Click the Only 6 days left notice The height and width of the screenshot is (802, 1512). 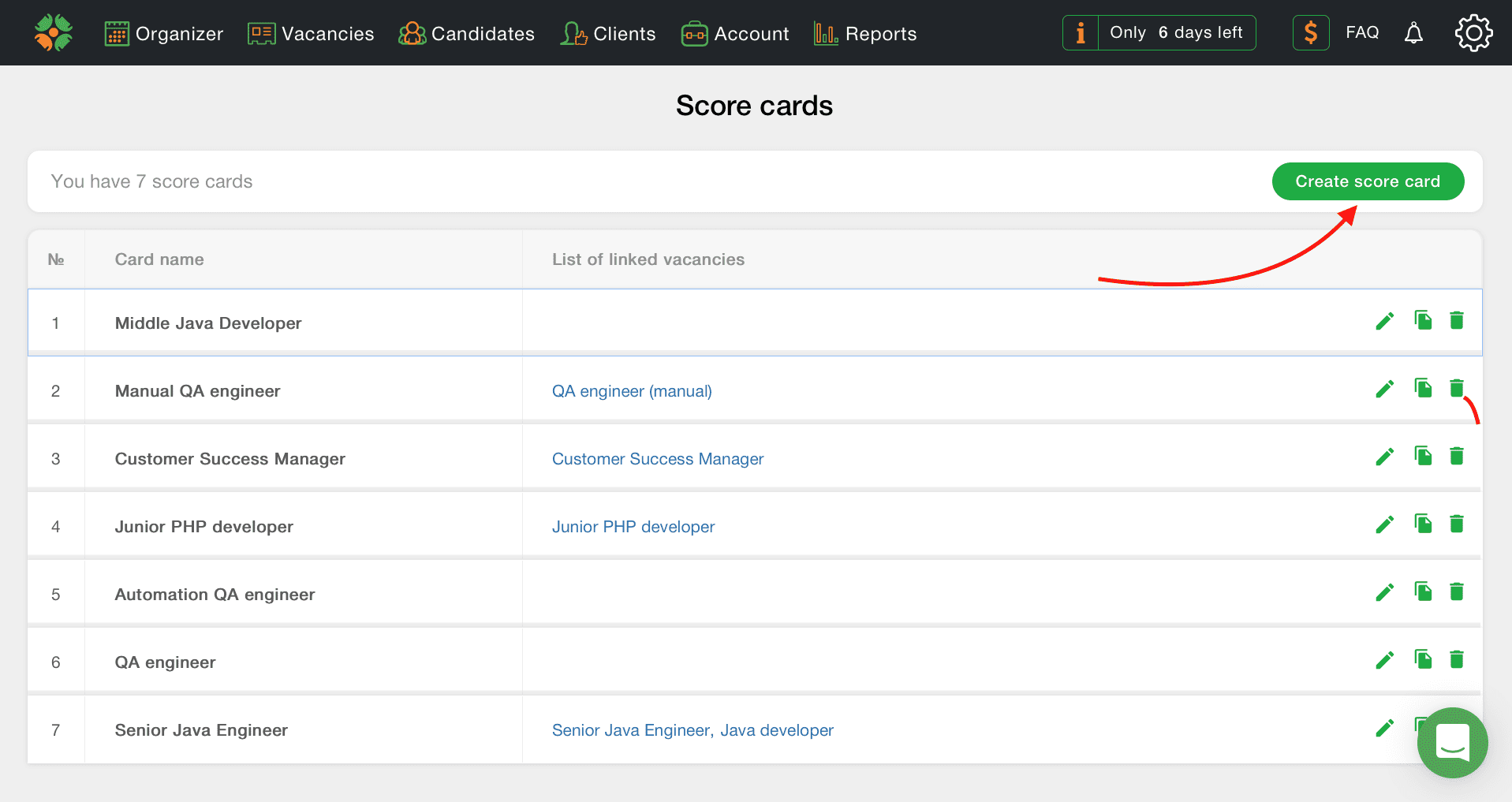coord(1175,33)
